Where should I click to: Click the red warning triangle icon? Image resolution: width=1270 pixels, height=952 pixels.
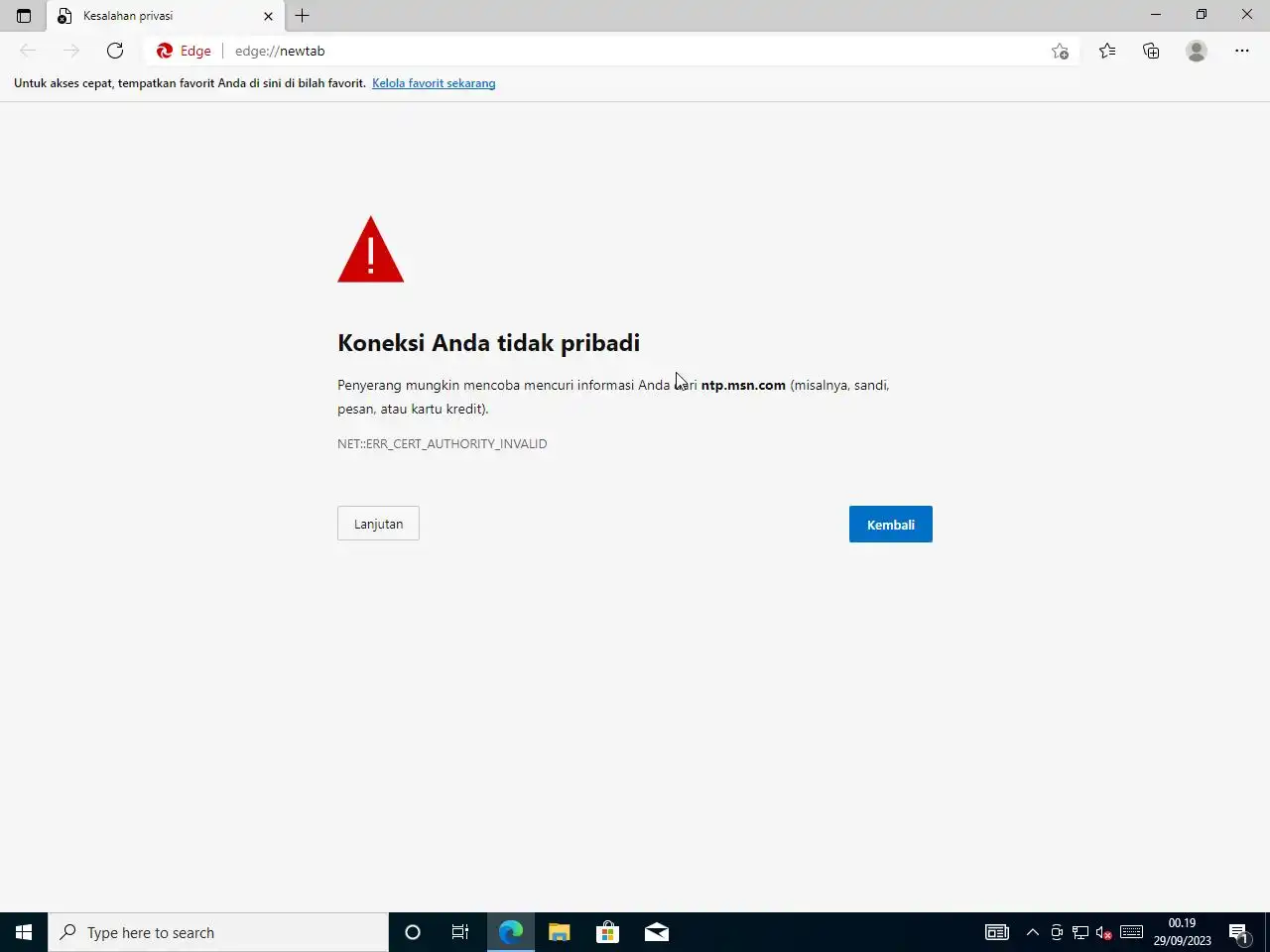pos(370,249)
